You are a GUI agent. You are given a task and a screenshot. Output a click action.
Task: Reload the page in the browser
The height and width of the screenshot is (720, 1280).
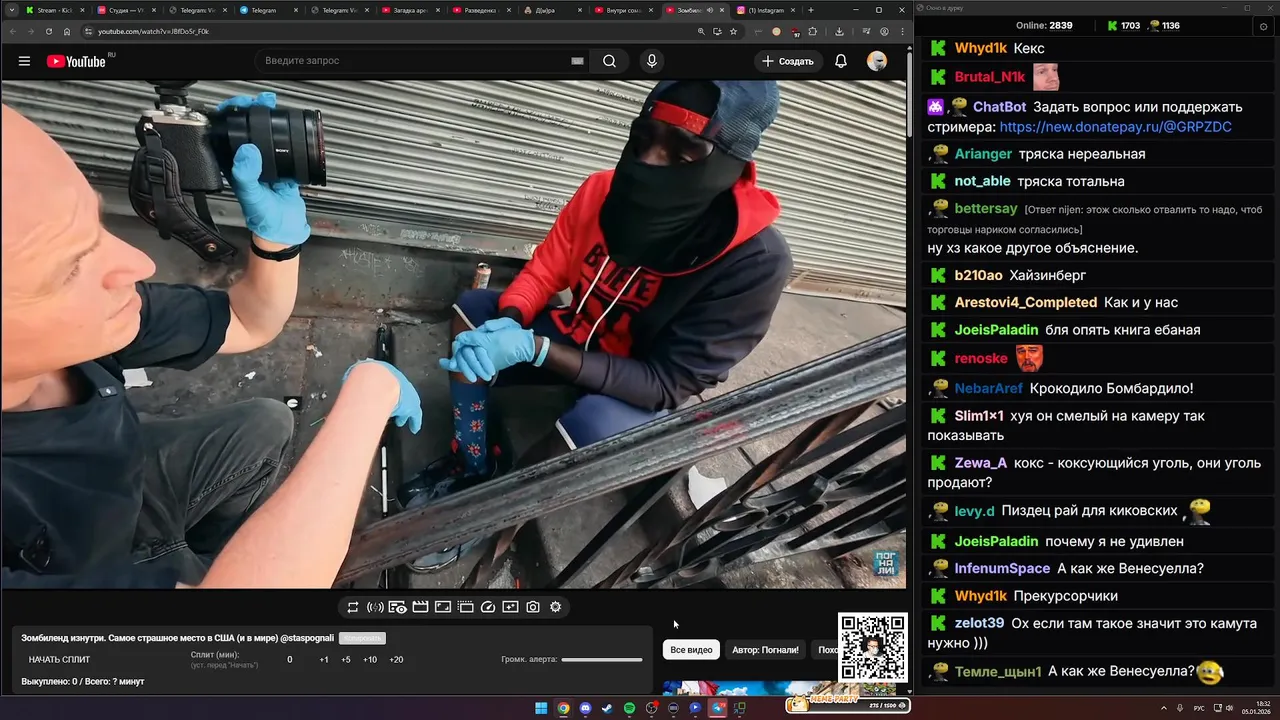[49, 31]
